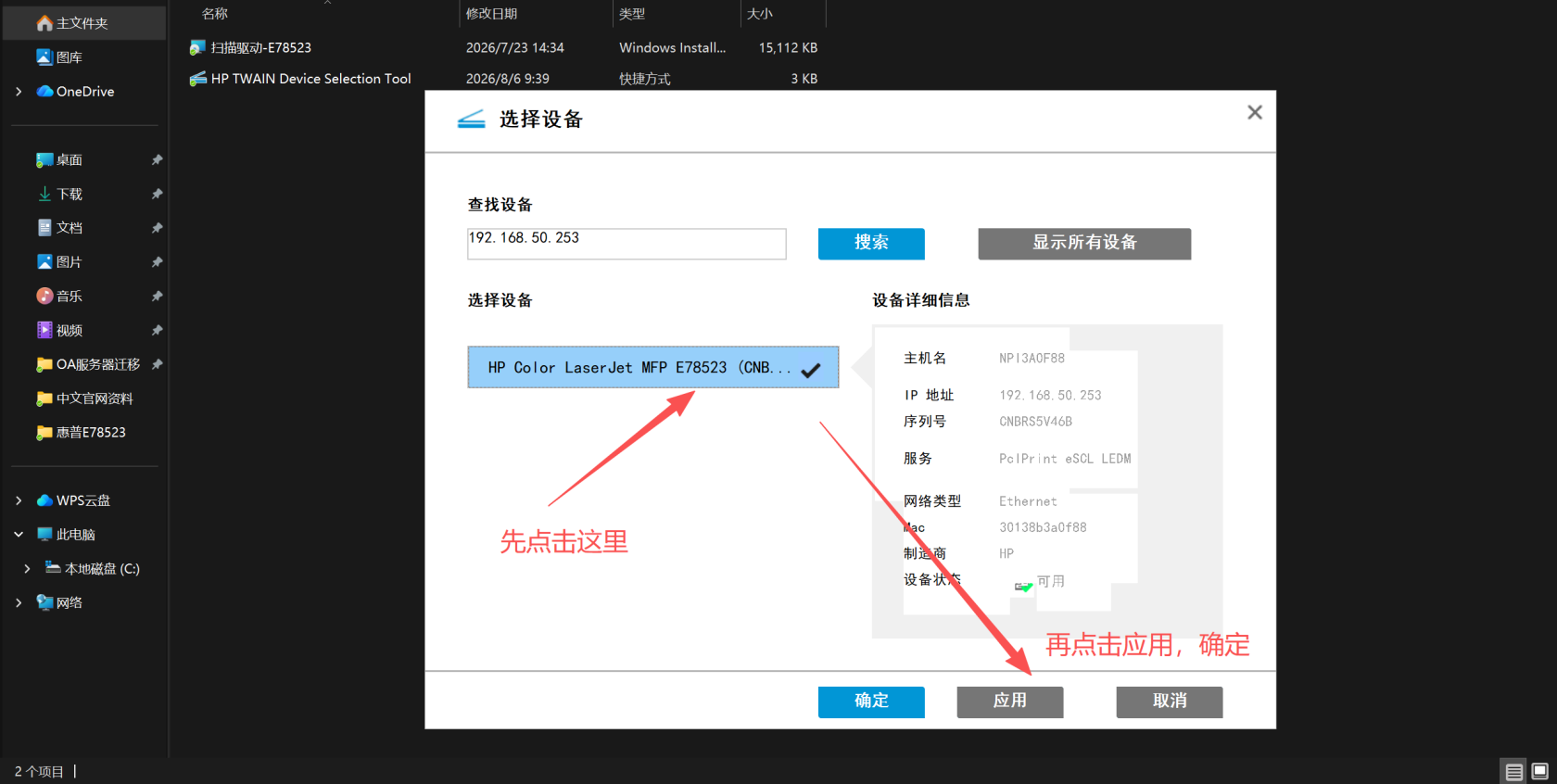The image size is (1557, 784).
Task: Open the Desktop folder icon
Action: [x=44, y=159]
